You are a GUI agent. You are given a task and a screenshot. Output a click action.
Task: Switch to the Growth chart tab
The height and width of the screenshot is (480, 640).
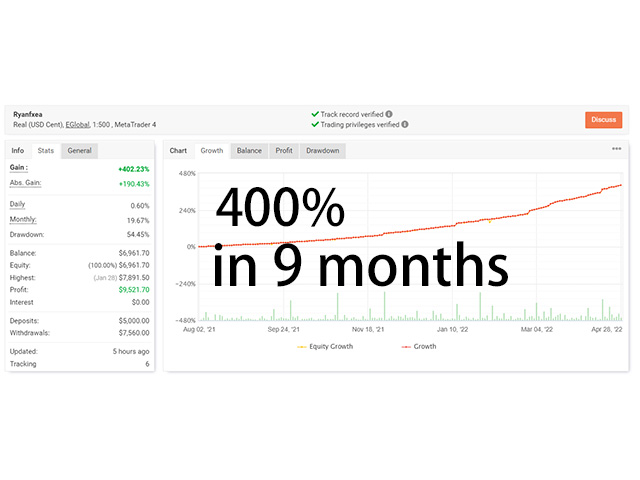212,151
